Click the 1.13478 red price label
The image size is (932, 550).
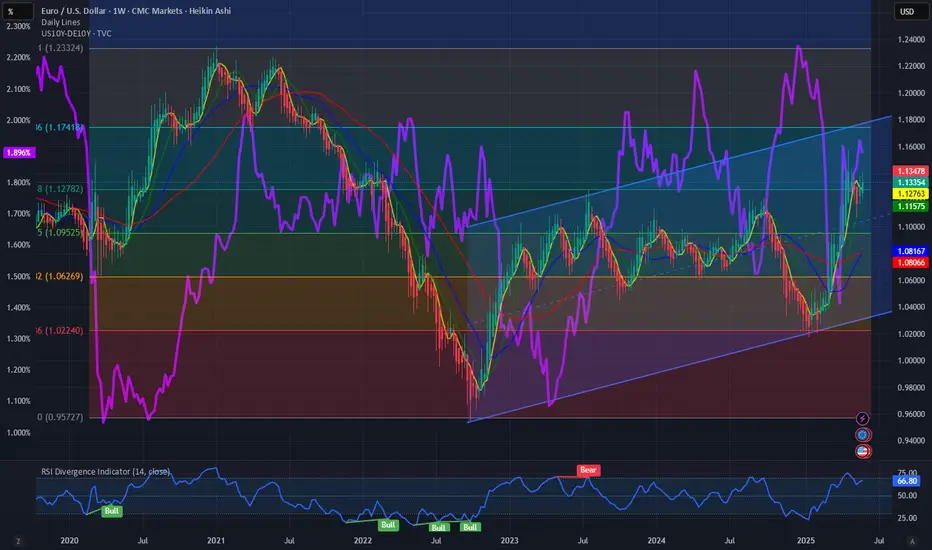[x=911, y=171]
